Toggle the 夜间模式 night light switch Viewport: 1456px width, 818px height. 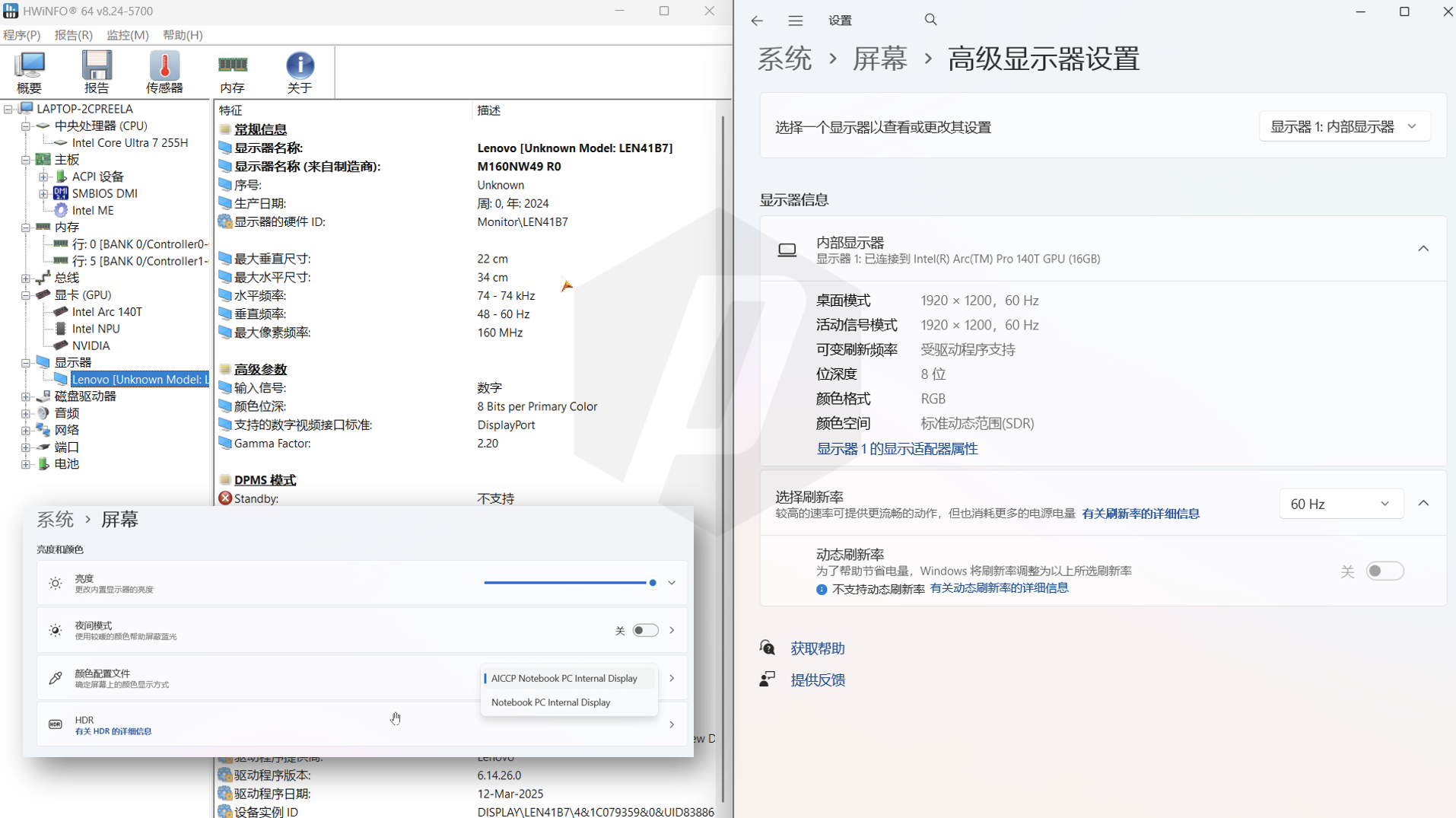[645, 630]
